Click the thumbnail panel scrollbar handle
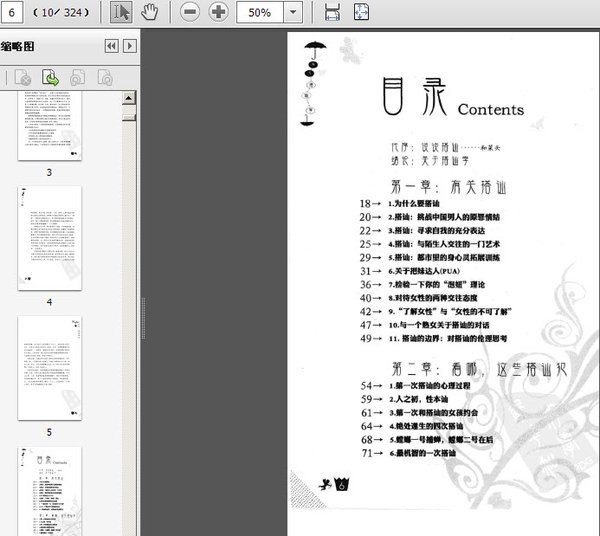The height and width of the screenshot is (536, 600). click(129, 117)
